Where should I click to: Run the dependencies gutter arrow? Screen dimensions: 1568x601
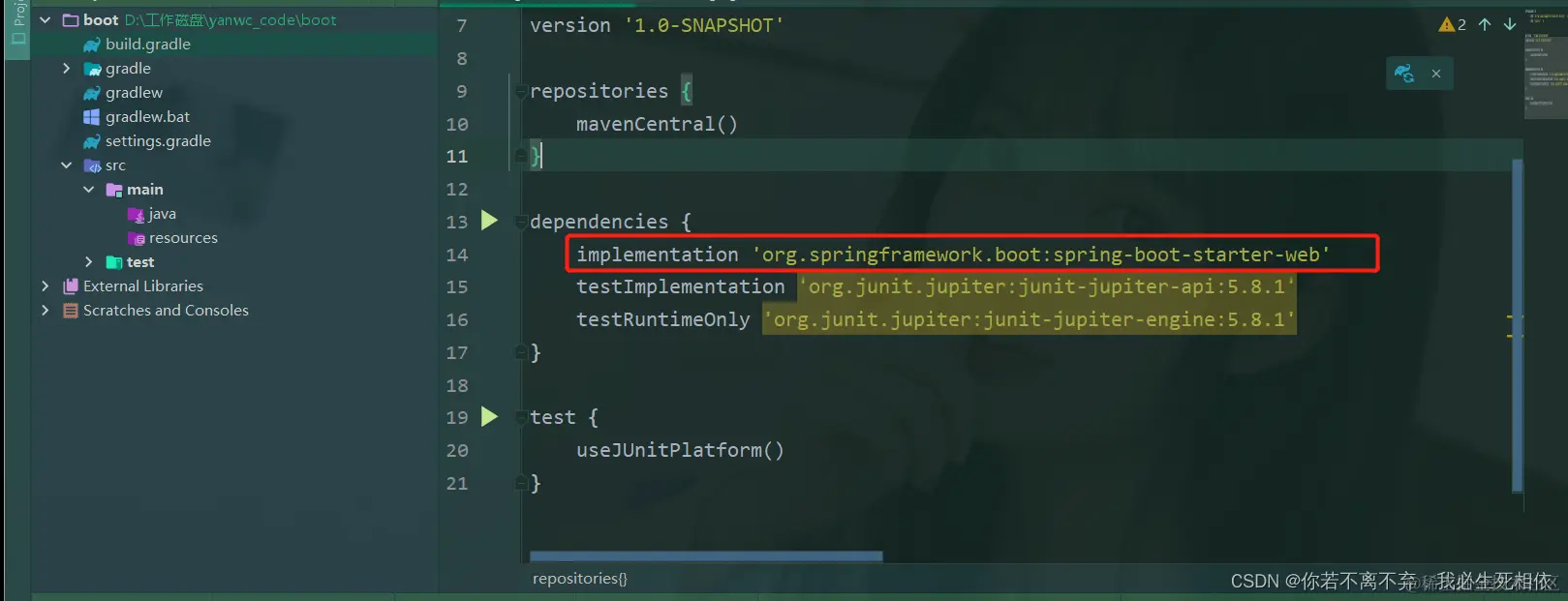pyautogui.click(x=490, y=221)
